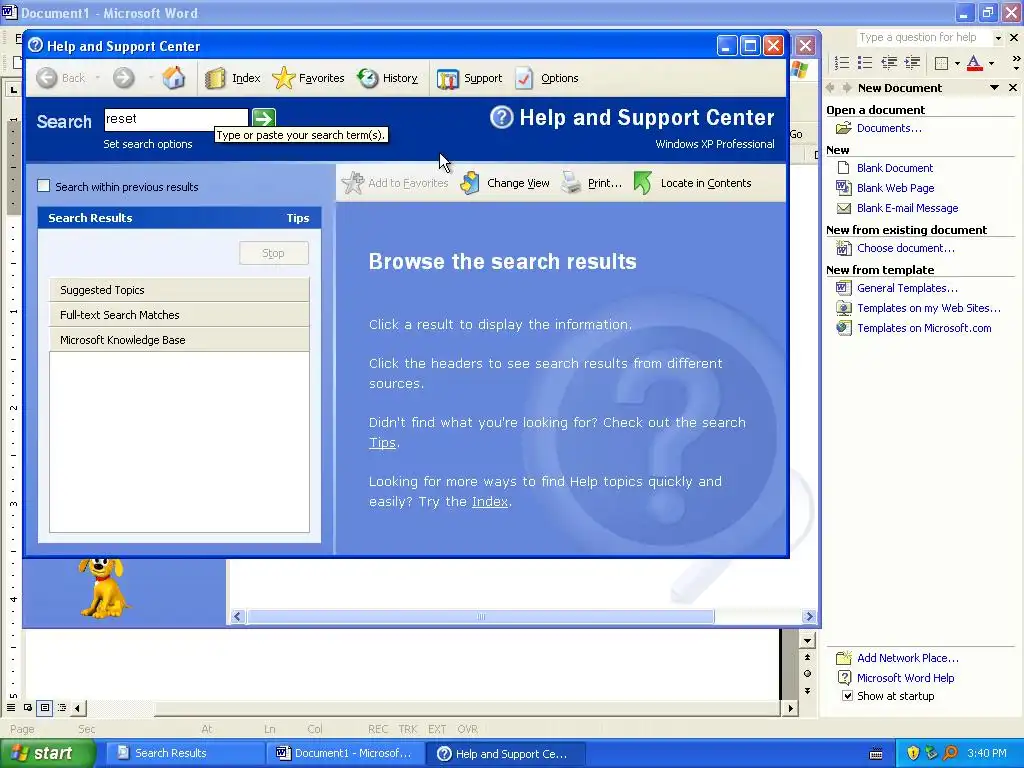
Task: Click Choose document... link
Action: click(905, 248)
